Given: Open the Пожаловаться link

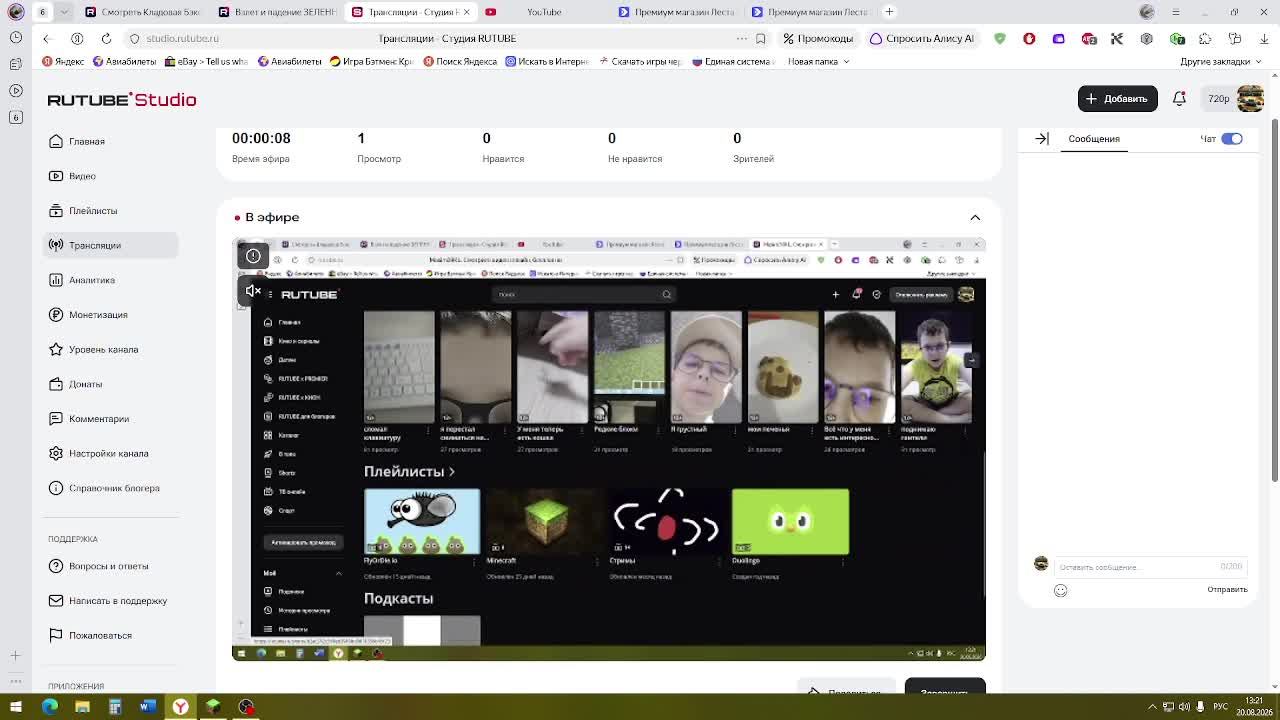Looking at the screenshot, I should [x=110, y=635].
